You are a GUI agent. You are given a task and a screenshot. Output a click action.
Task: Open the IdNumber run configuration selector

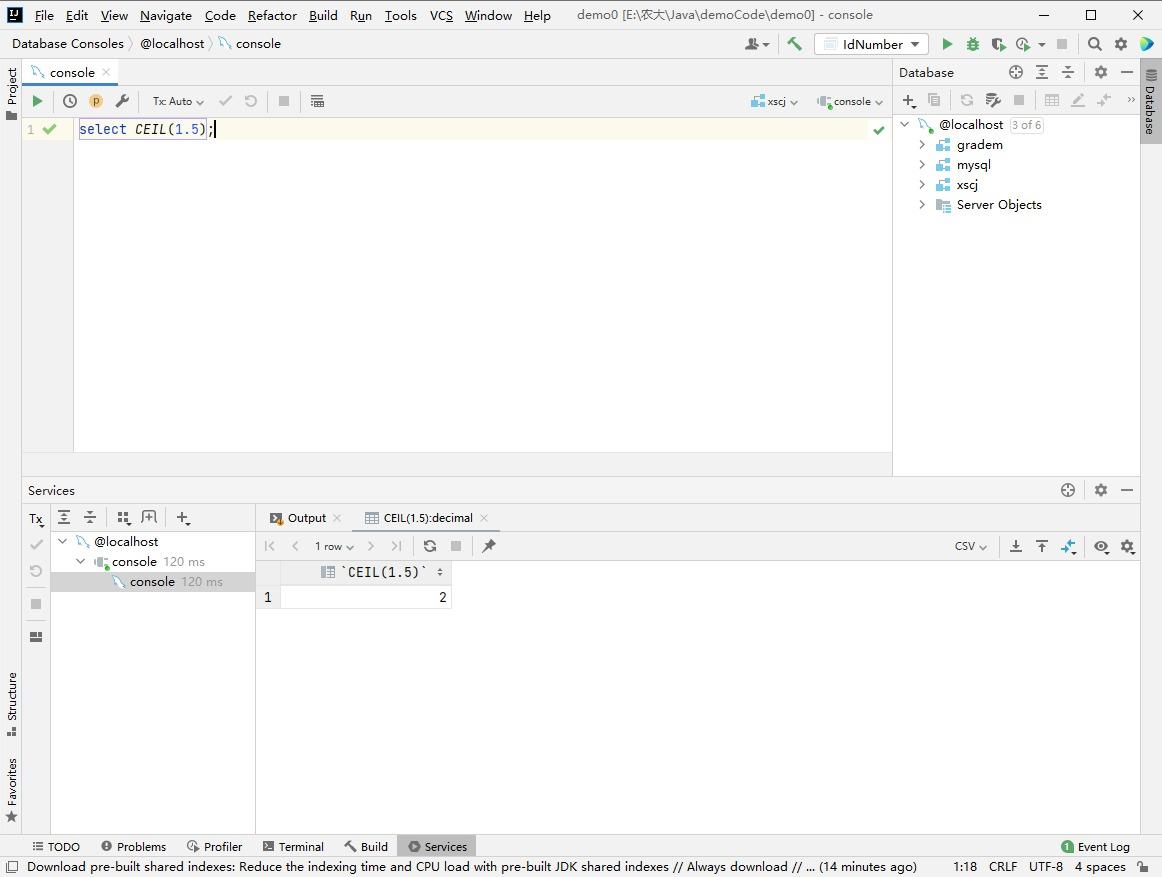tap(871, 44)
